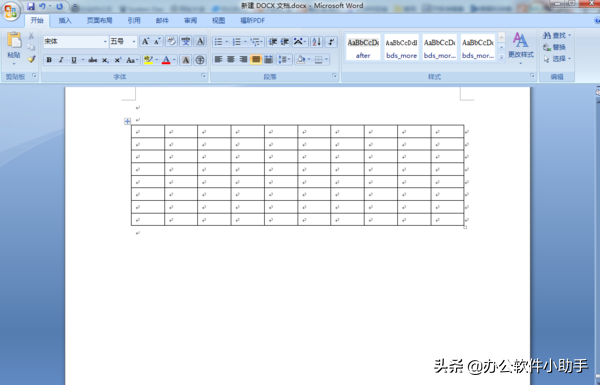Click the 查找 Find button
Image resolution: width=600 pixels, height=385 pixels.
557,36
